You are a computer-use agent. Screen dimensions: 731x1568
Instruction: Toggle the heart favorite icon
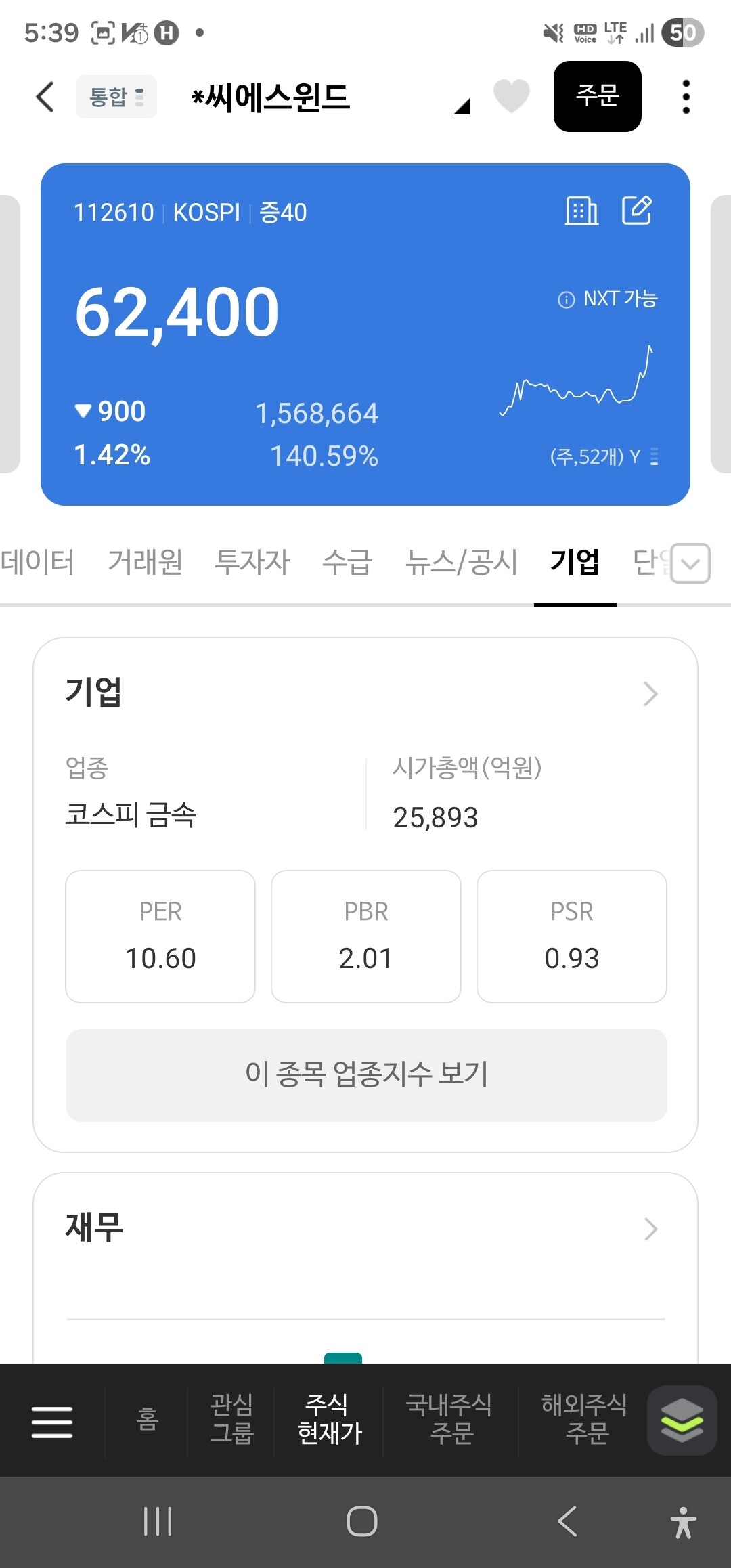coord(511,95)
